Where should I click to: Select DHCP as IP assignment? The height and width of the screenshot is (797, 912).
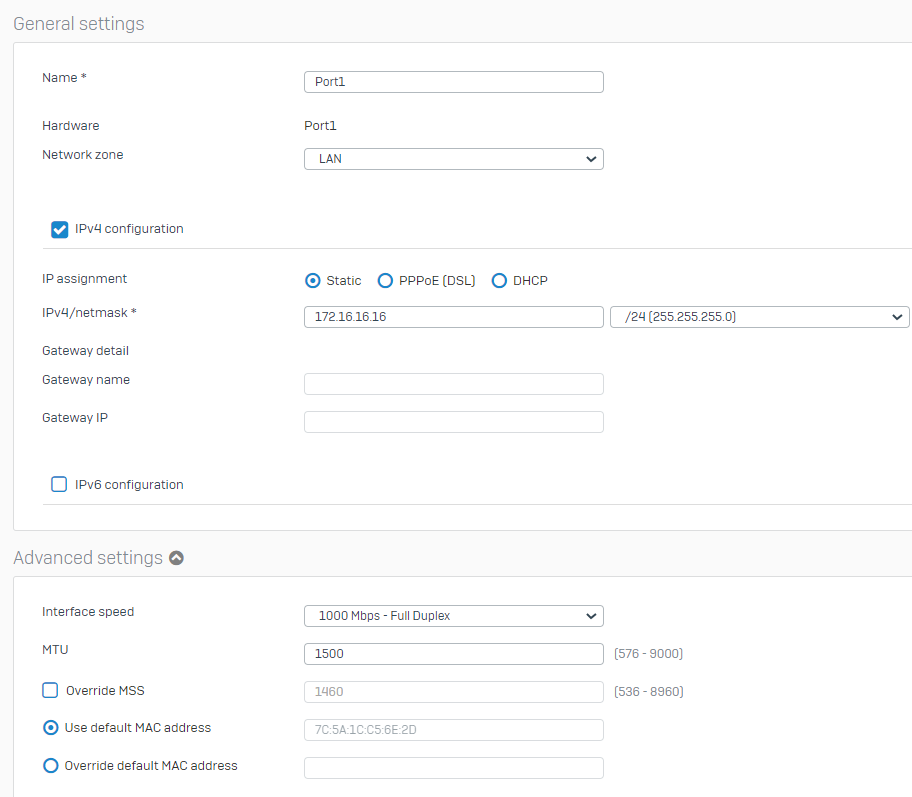pyautogui.click(x=499, y=281)
